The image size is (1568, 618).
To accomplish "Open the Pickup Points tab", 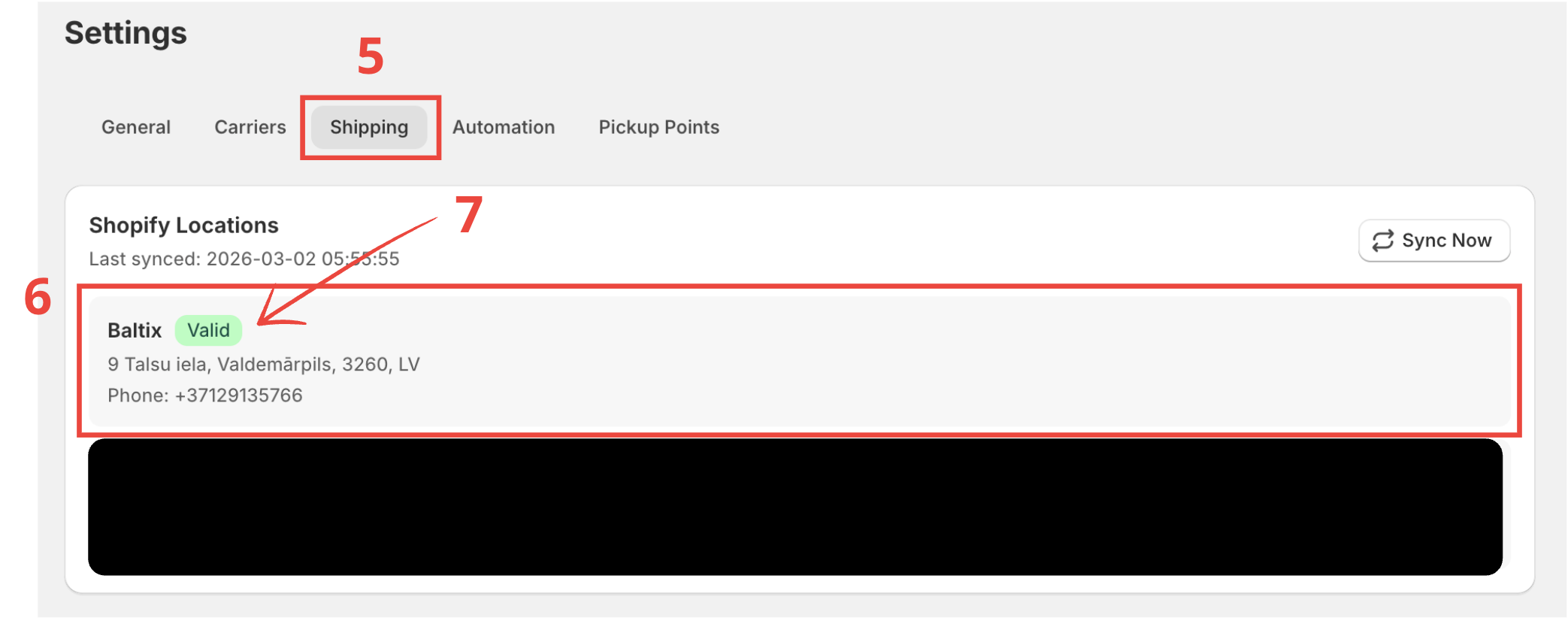I will pos(658,127).
